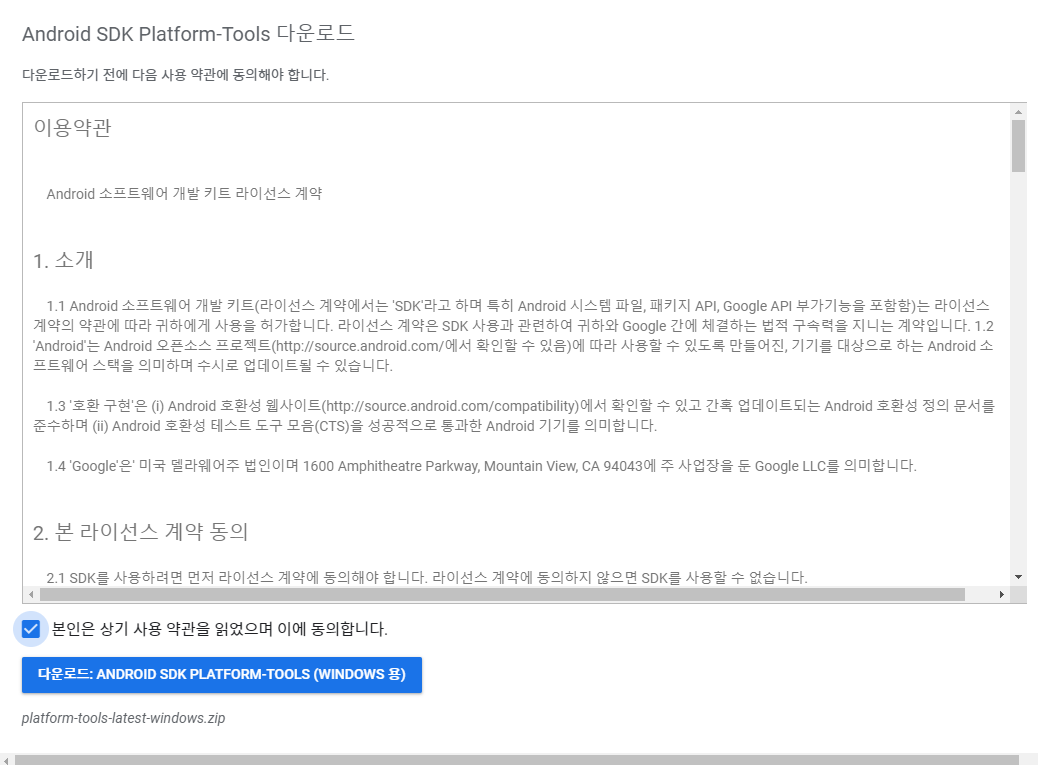This screenshot has height=765, width=1038.
Task: Click the terms box scroll-down arrow
Action: click(x=1018, y=577)
